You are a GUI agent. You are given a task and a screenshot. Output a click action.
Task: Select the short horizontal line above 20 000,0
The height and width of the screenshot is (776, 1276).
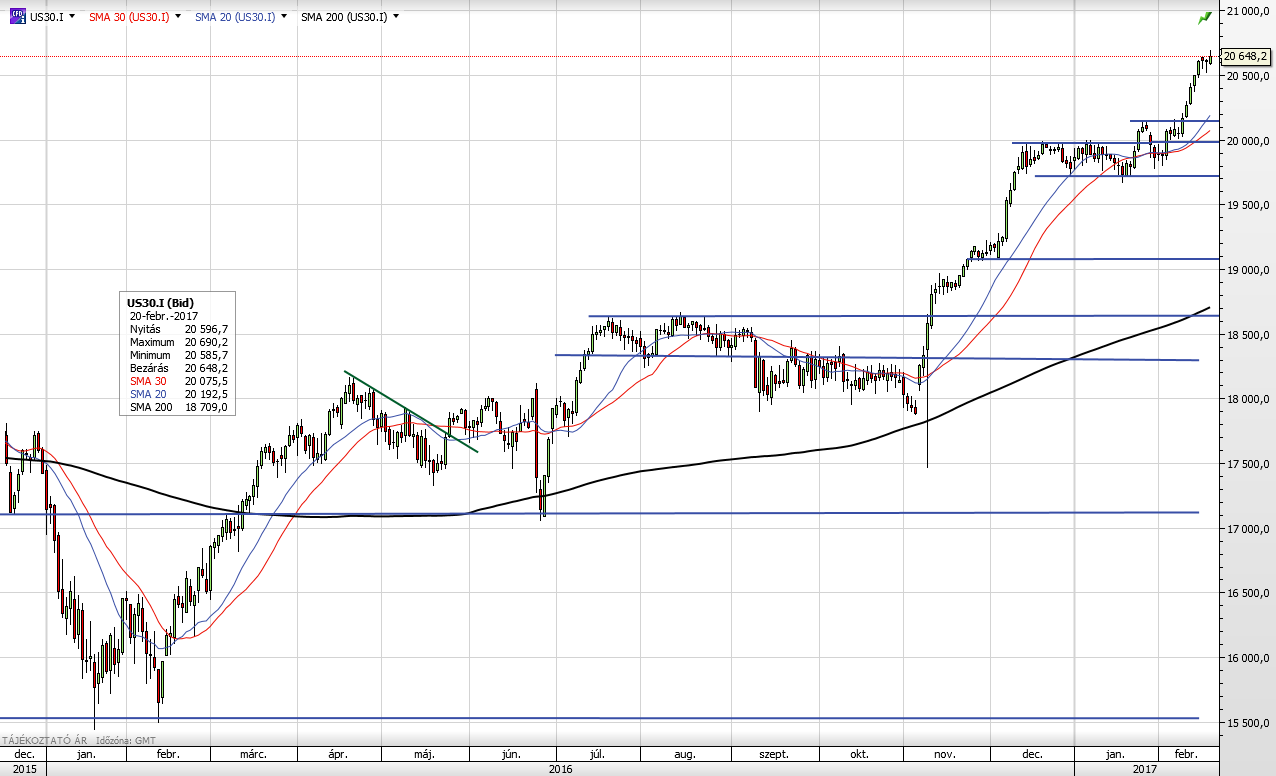(1174, 121)
